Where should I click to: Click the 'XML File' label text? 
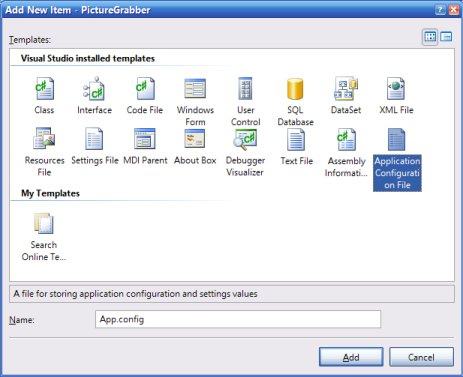point(396,110)
